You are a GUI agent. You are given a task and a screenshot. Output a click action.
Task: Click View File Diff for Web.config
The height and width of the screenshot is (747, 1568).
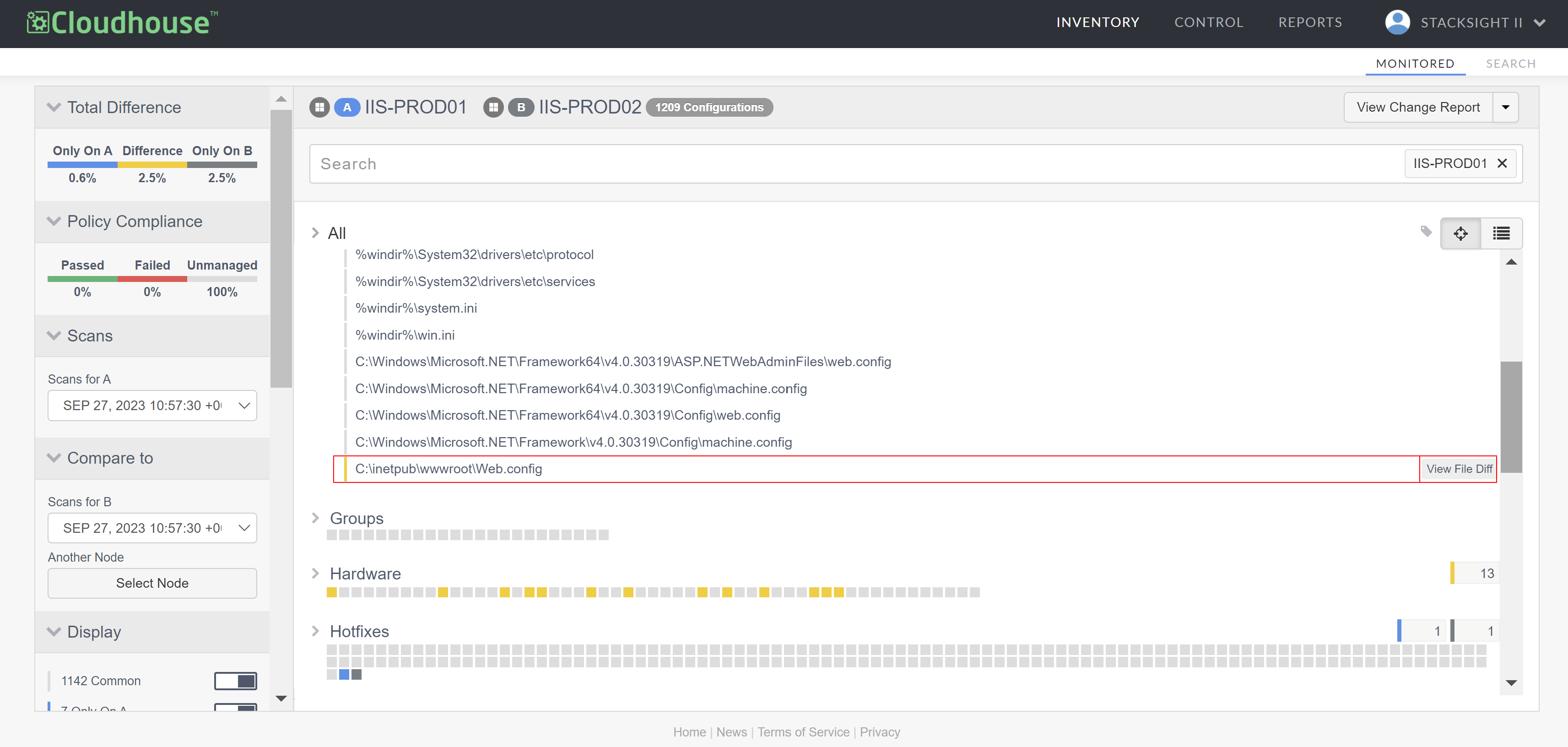pos(1459,469)
